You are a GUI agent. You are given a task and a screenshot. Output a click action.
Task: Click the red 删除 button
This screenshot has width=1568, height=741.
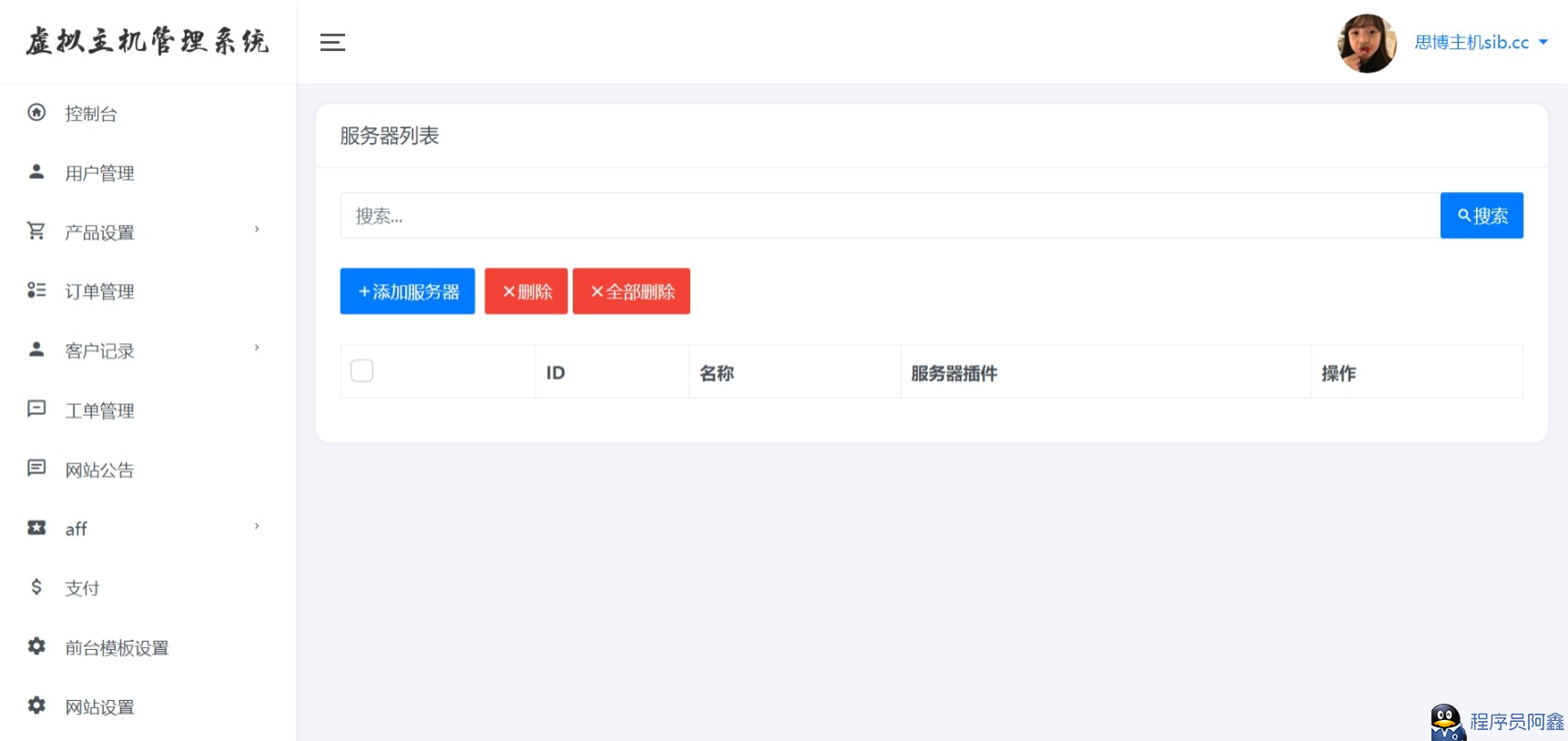[526, 291]
